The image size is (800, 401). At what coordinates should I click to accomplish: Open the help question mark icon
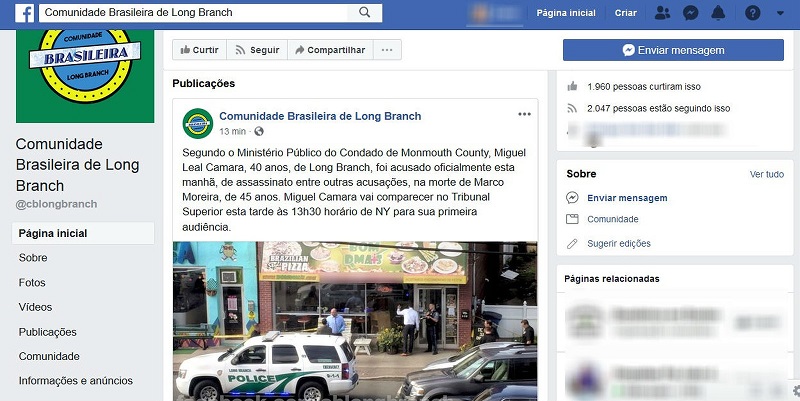coord(753,13)
